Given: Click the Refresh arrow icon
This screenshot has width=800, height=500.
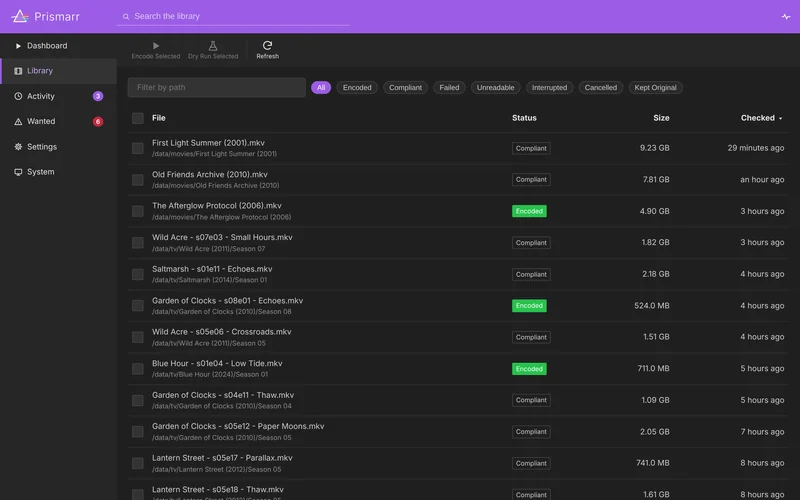Looking at the screenshot, I should tap(267, 45).
